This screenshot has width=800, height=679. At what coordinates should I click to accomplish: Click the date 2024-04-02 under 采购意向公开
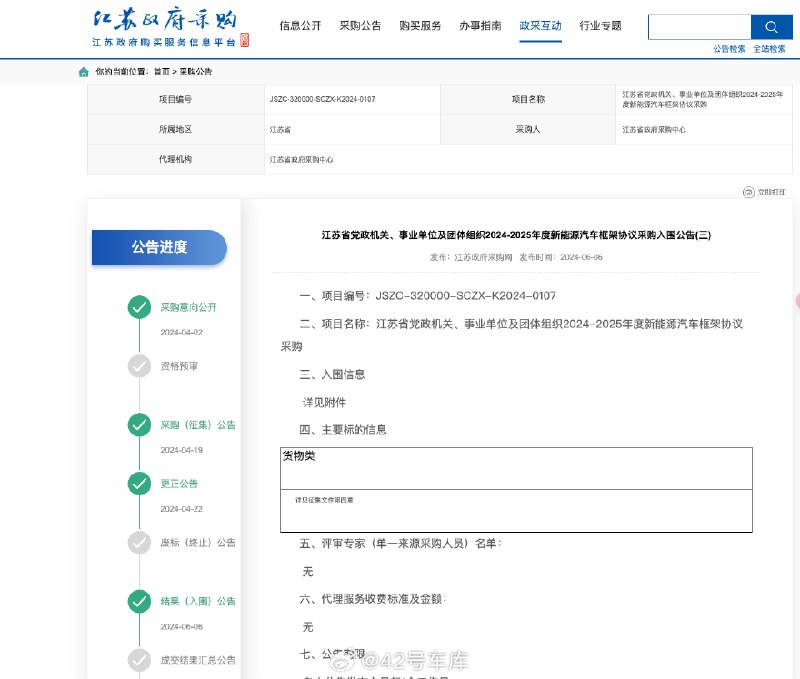pyautogui.click(x=182, y=333)
